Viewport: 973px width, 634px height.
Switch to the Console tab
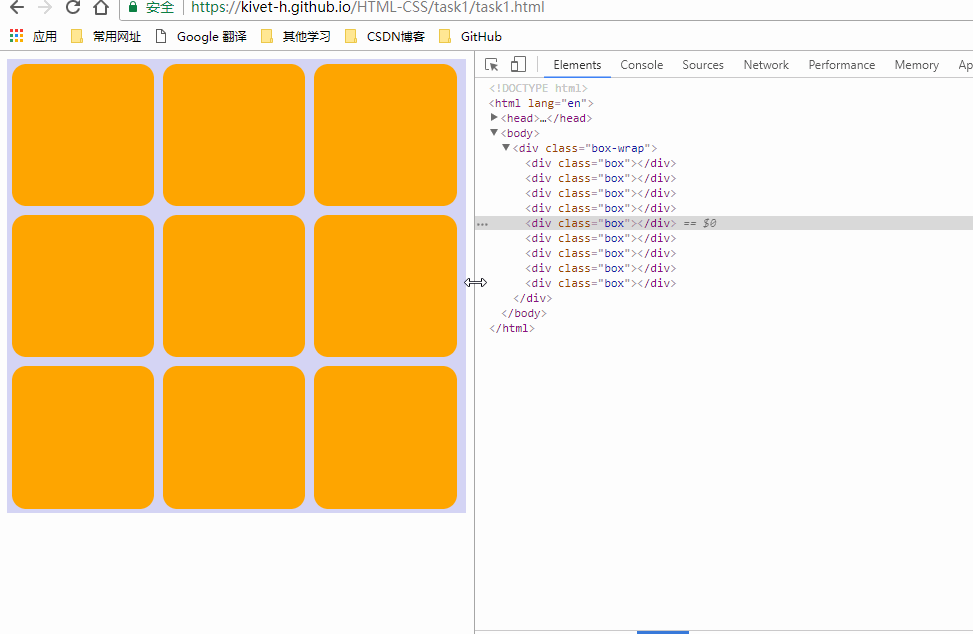(x=641, y=65)
